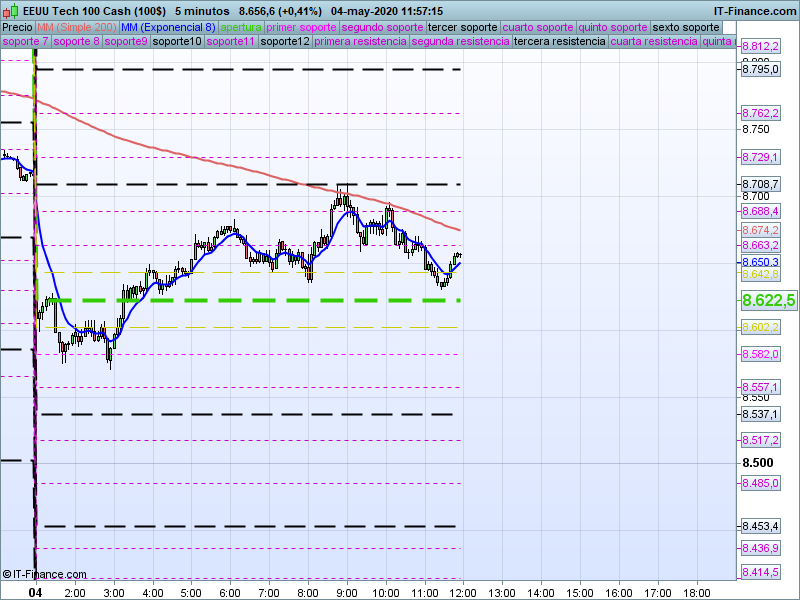800x600 pixels.
Task: Select the Precio indicator label
Action: tap(17, 27)
